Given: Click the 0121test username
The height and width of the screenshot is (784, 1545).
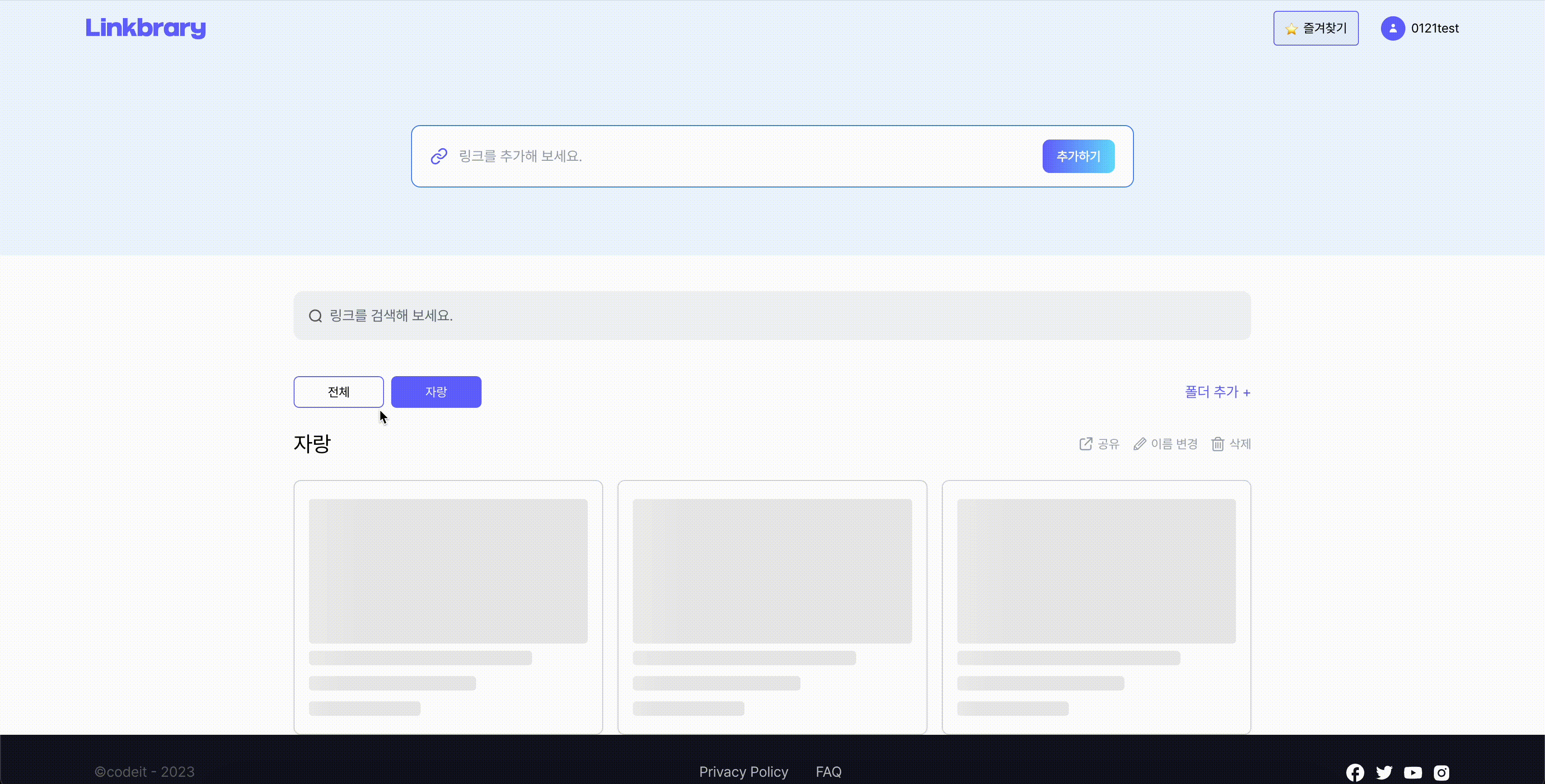Looking at the screenshot, I should click(x=1435, y=28).
